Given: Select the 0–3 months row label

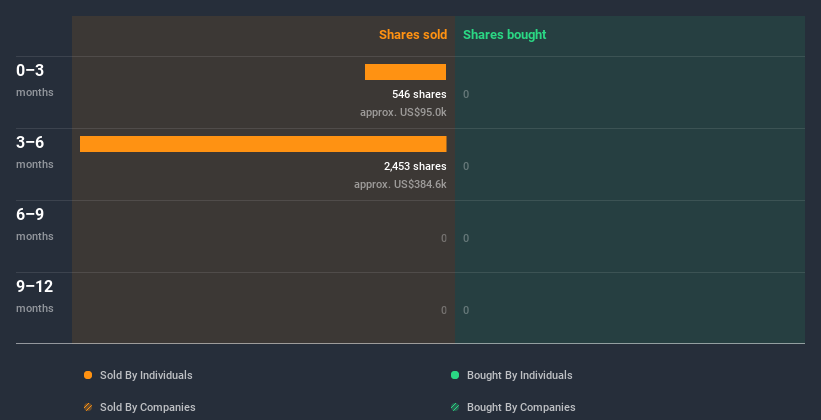Looking at the screenshot, I should pos(35,80).
